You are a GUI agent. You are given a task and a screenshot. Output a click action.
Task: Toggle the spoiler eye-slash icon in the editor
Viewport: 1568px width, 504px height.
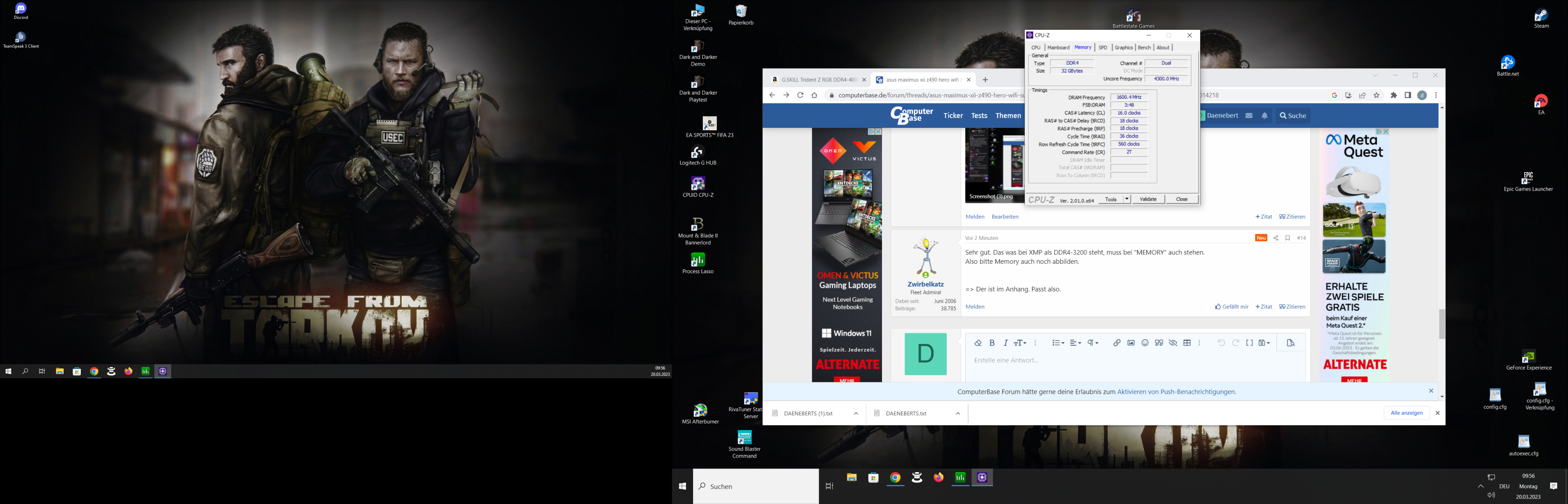(x=1173, y=343)
